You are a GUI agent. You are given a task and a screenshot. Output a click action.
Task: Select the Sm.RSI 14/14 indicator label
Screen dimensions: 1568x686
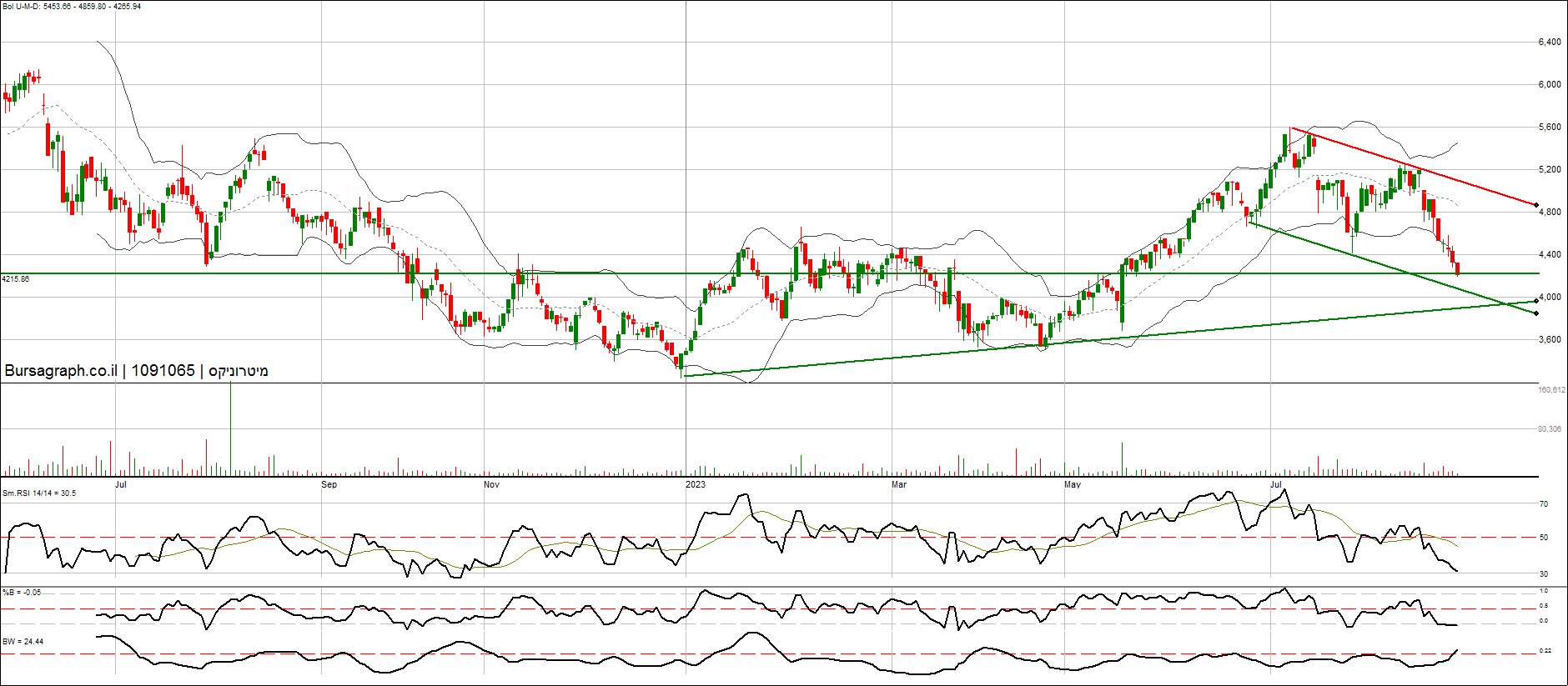(39, 493)
